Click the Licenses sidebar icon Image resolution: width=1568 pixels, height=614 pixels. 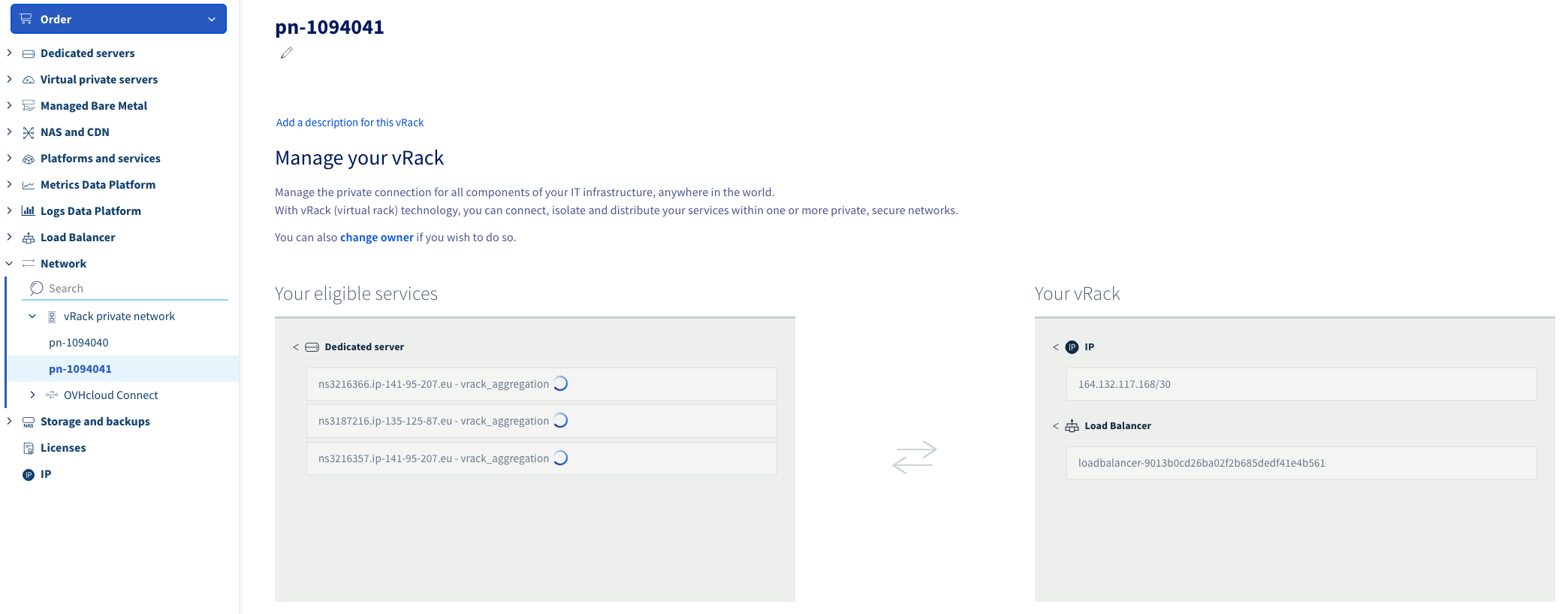(x=29, y=448)
